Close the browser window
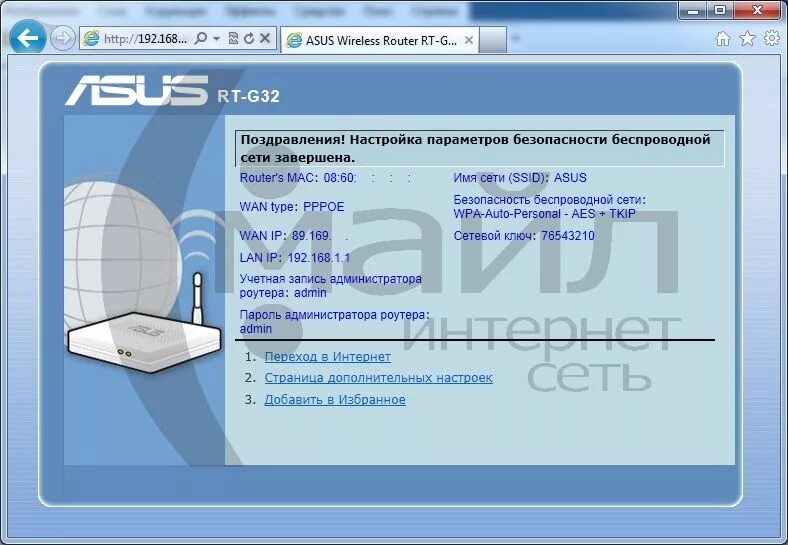This screenshot has height=545, width=788. tap(758, 10)
